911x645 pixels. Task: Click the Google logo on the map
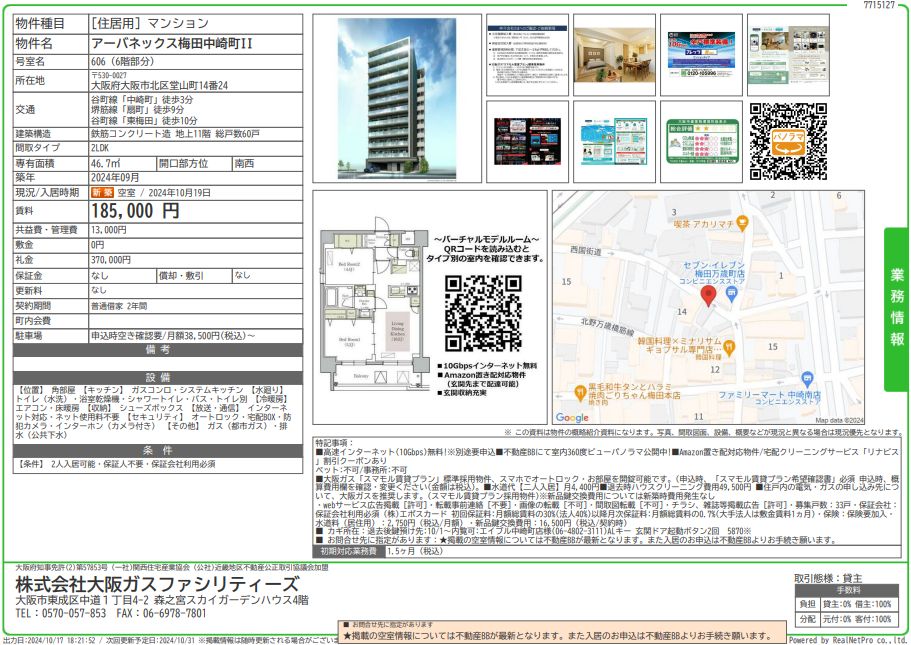(572, 417)
